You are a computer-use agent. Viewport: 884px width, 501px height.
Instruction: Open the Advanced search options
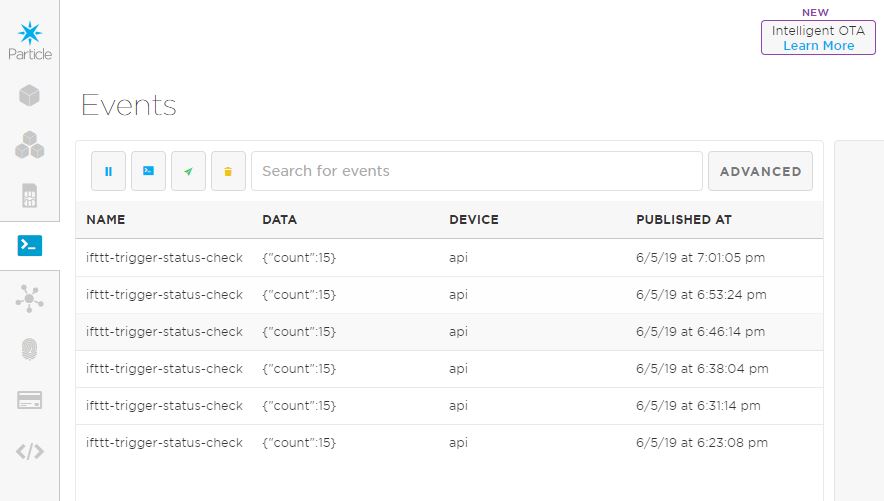760,171
